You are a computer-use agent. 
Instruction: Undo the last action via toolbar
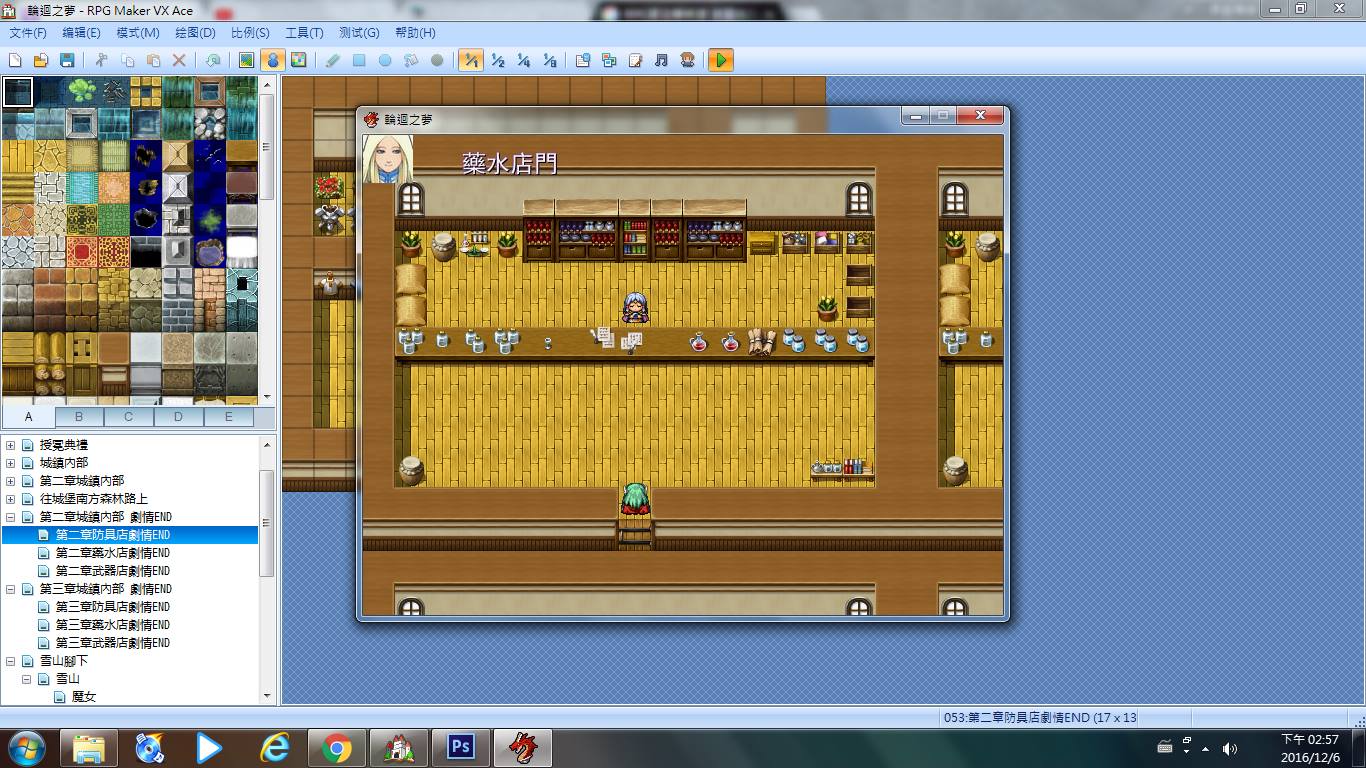pyautogui.click(x=213, y=61)
